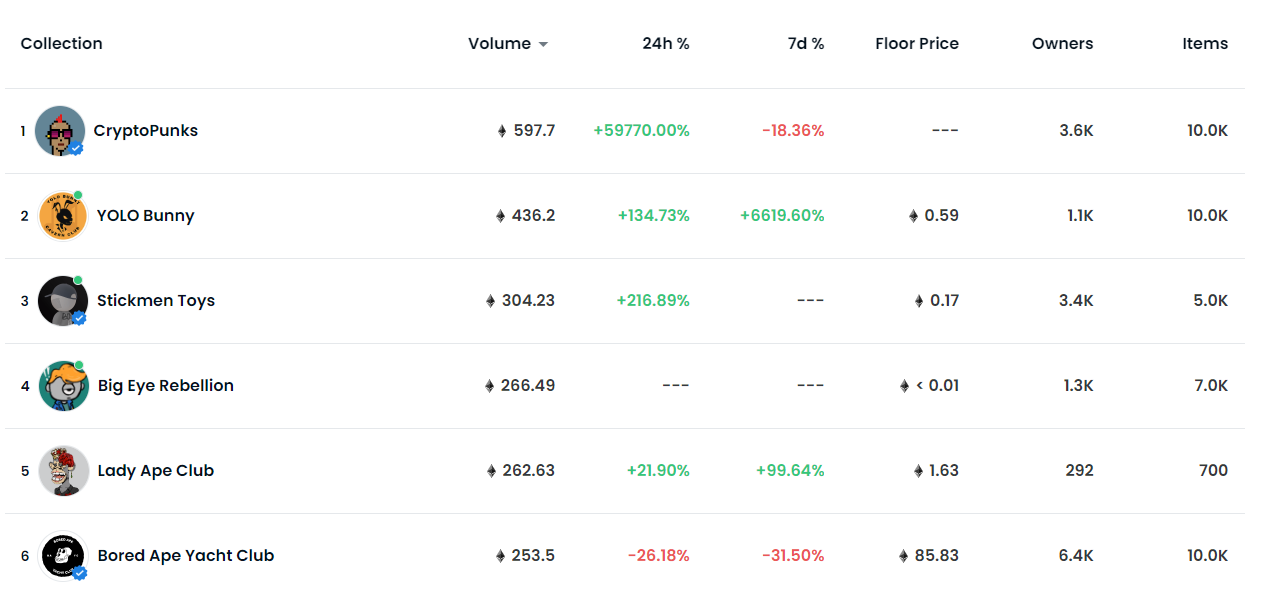The height and width of the screenshot is (596, 1287).
Task: Click the +99.64% 7d change
Action: click(790, 471)
